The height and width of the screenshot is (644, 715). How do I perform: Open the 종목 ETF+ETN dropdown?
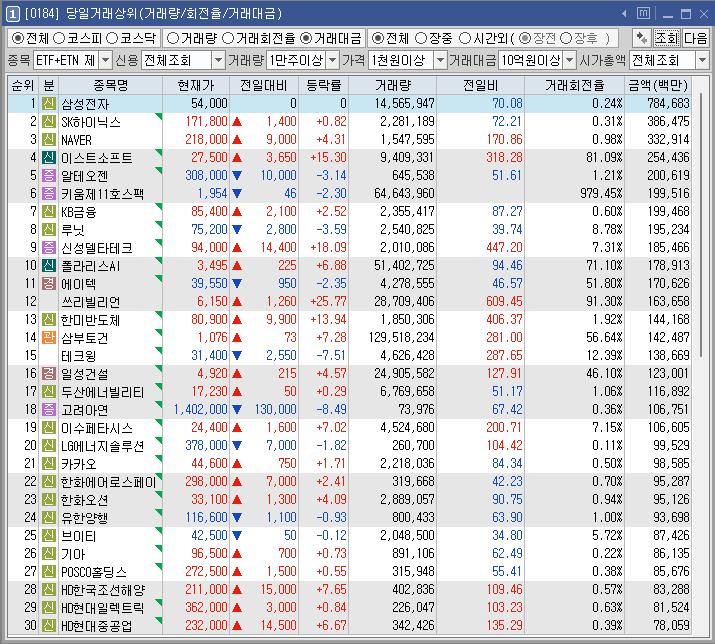point(106,60)
